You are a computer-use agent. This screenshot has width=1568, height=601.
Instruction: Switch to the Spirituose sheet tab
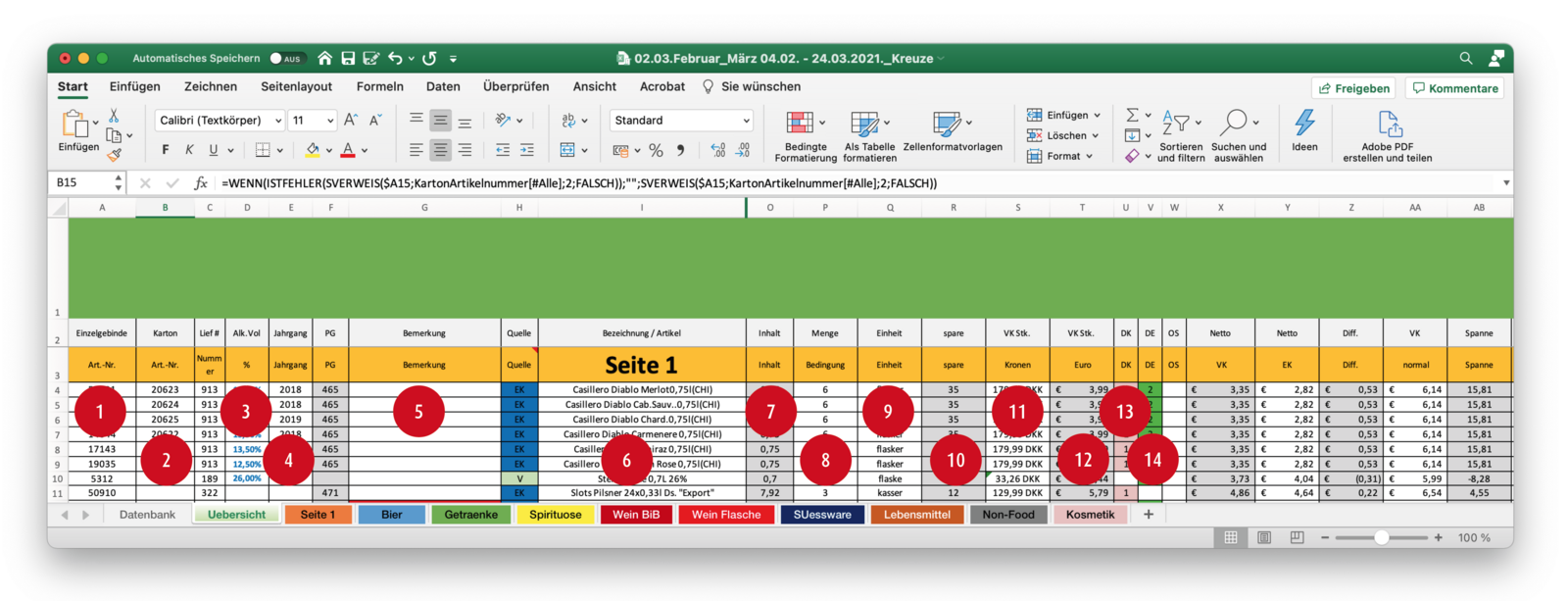(556, 515)
